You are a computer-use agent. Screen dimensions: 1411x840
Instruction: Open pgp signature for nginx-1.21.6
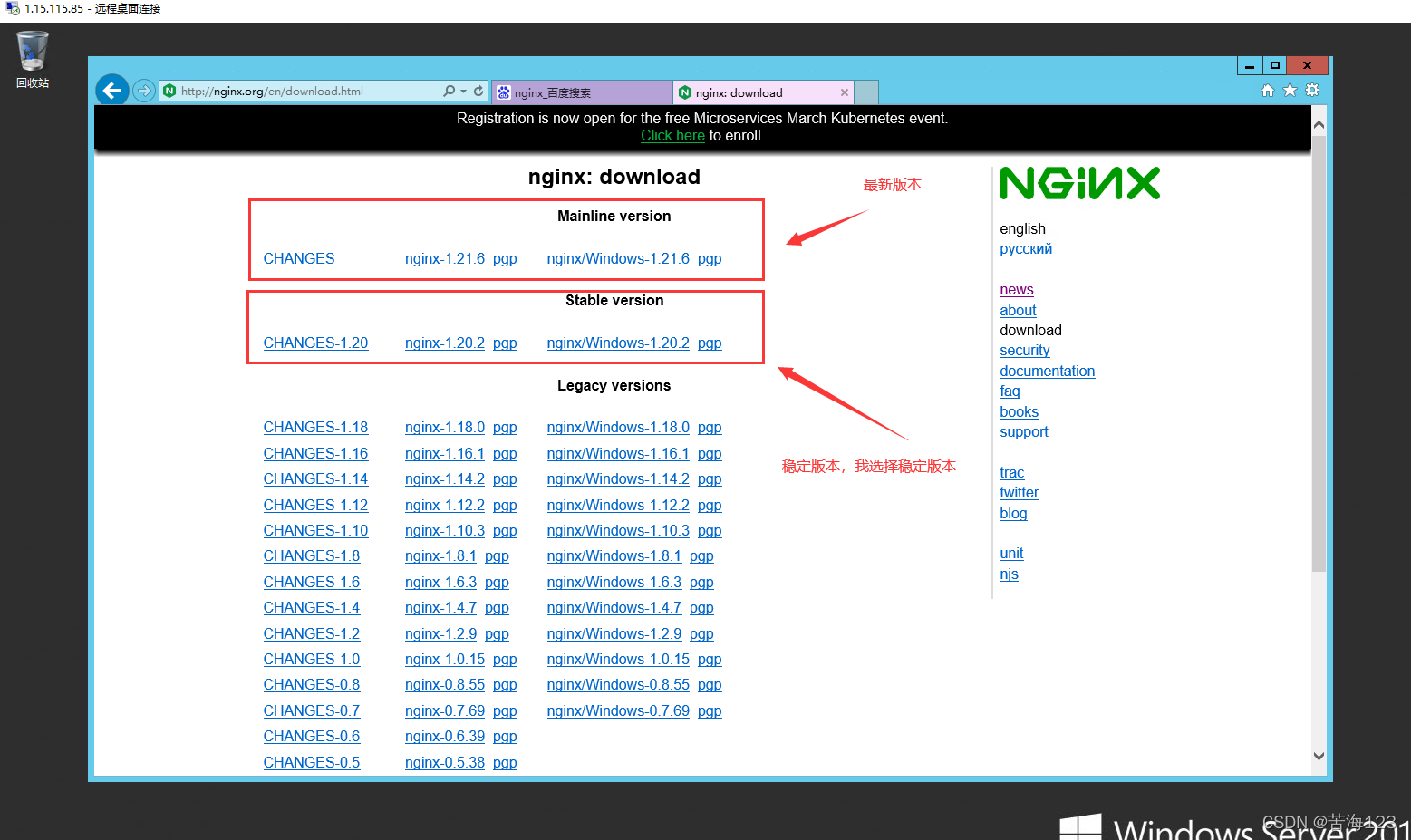(505, 258)
